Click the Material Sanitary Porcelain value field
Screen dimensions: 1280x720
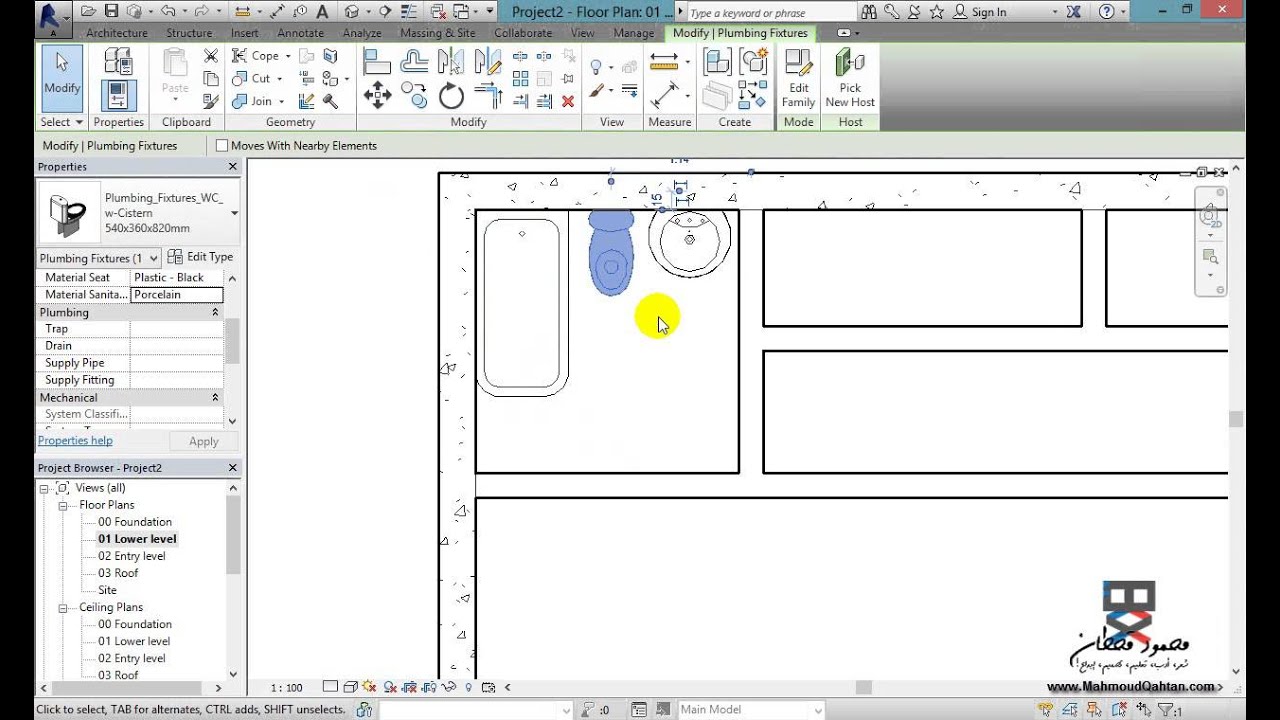[x=177, y=295]
